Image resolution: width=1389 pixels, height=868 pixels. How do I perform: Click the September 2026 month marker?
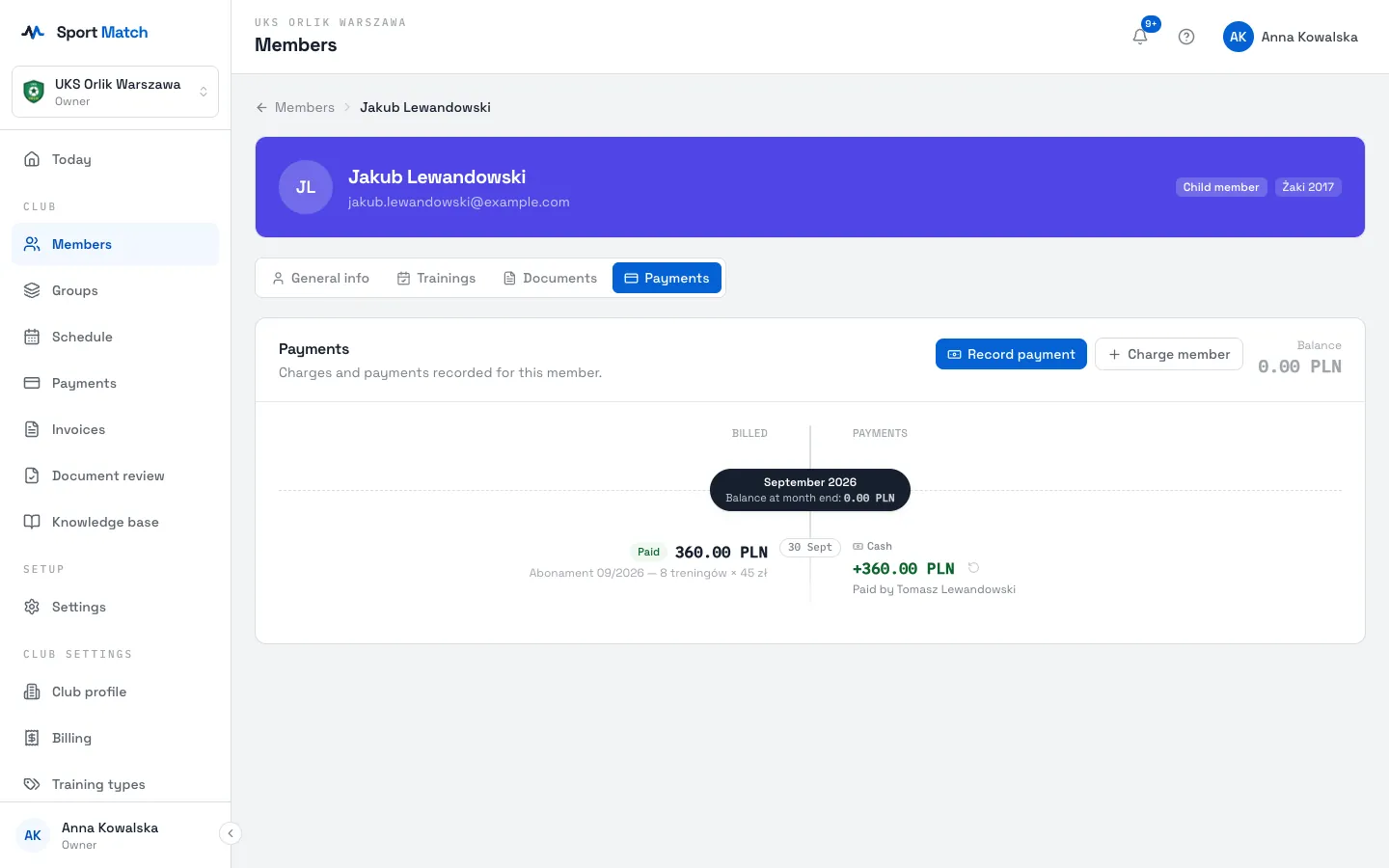(x=810, y=490)
